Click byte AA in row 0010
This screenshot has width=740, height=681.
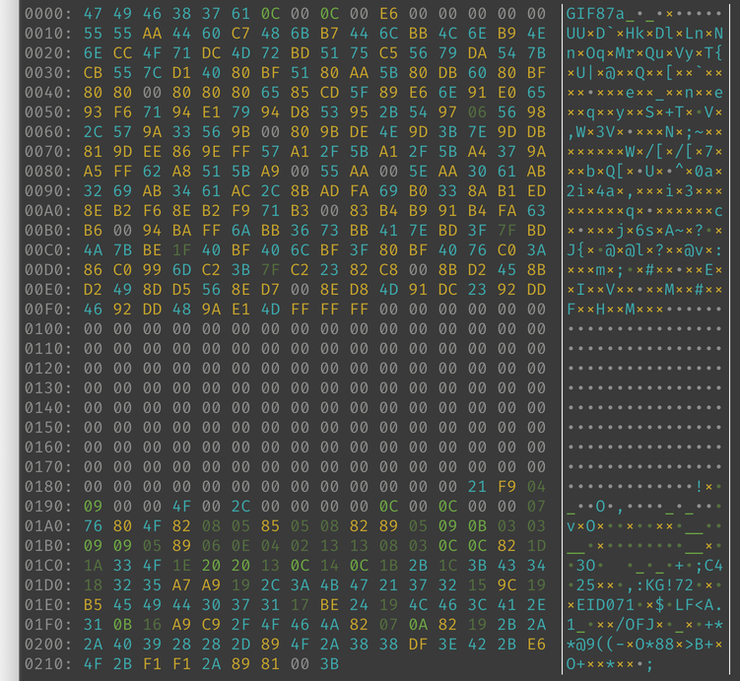(x=152, y=34)
